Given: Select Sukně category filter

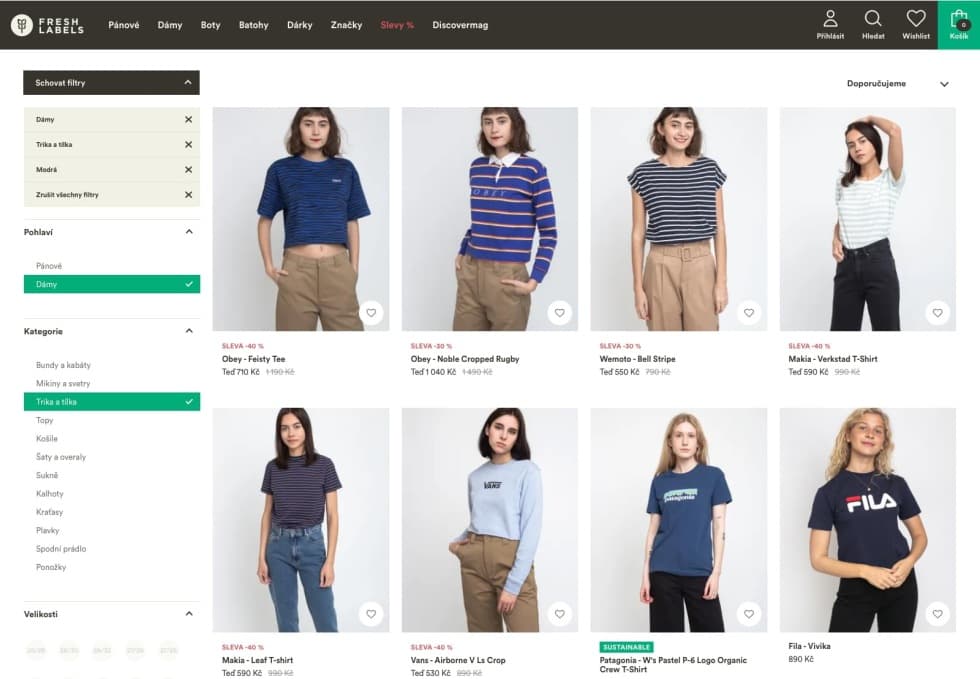Looking at the screenshot, I should 47,475.
